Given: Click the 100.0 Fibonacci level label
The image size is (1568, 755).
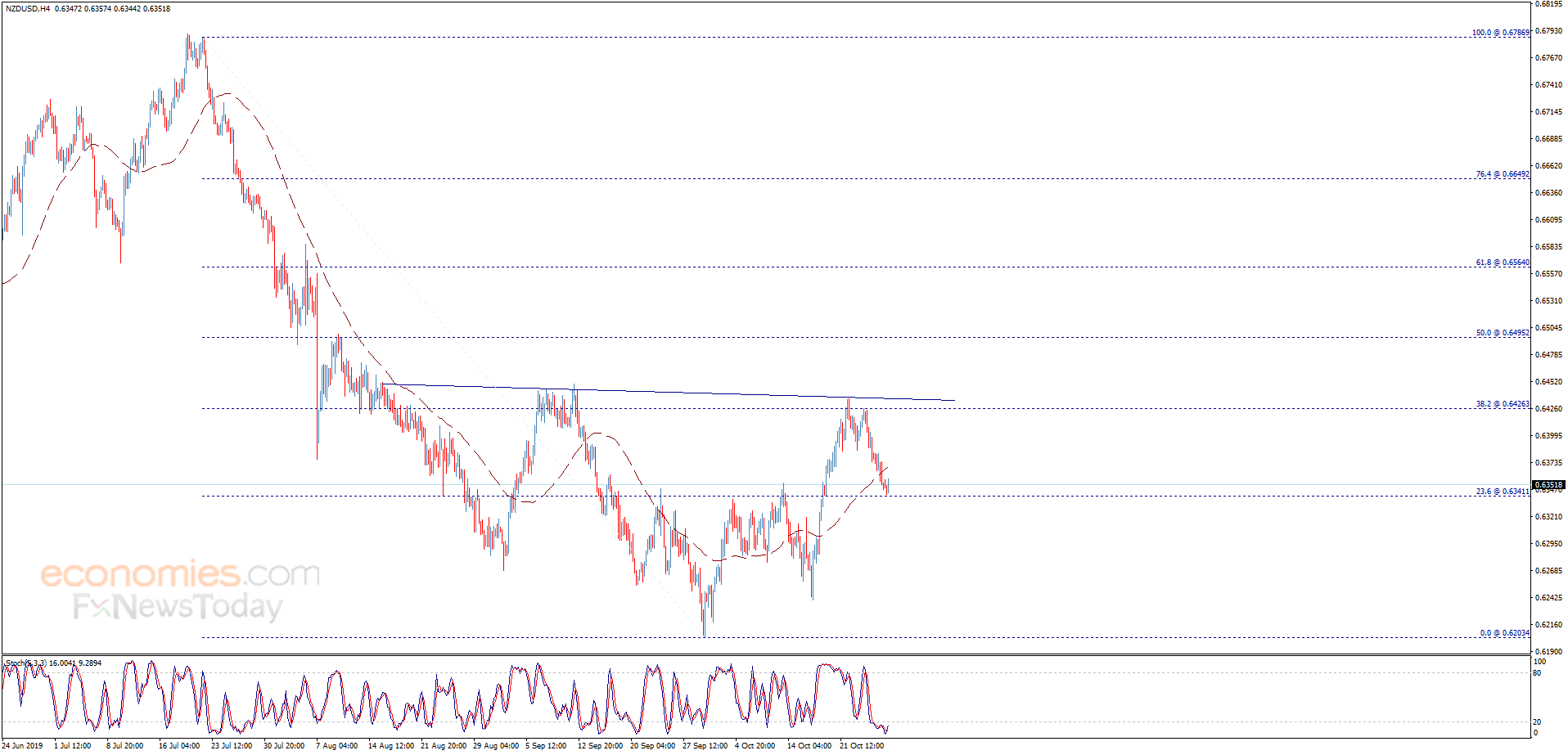Looking at the screenshot, I should coord(1500,33).
